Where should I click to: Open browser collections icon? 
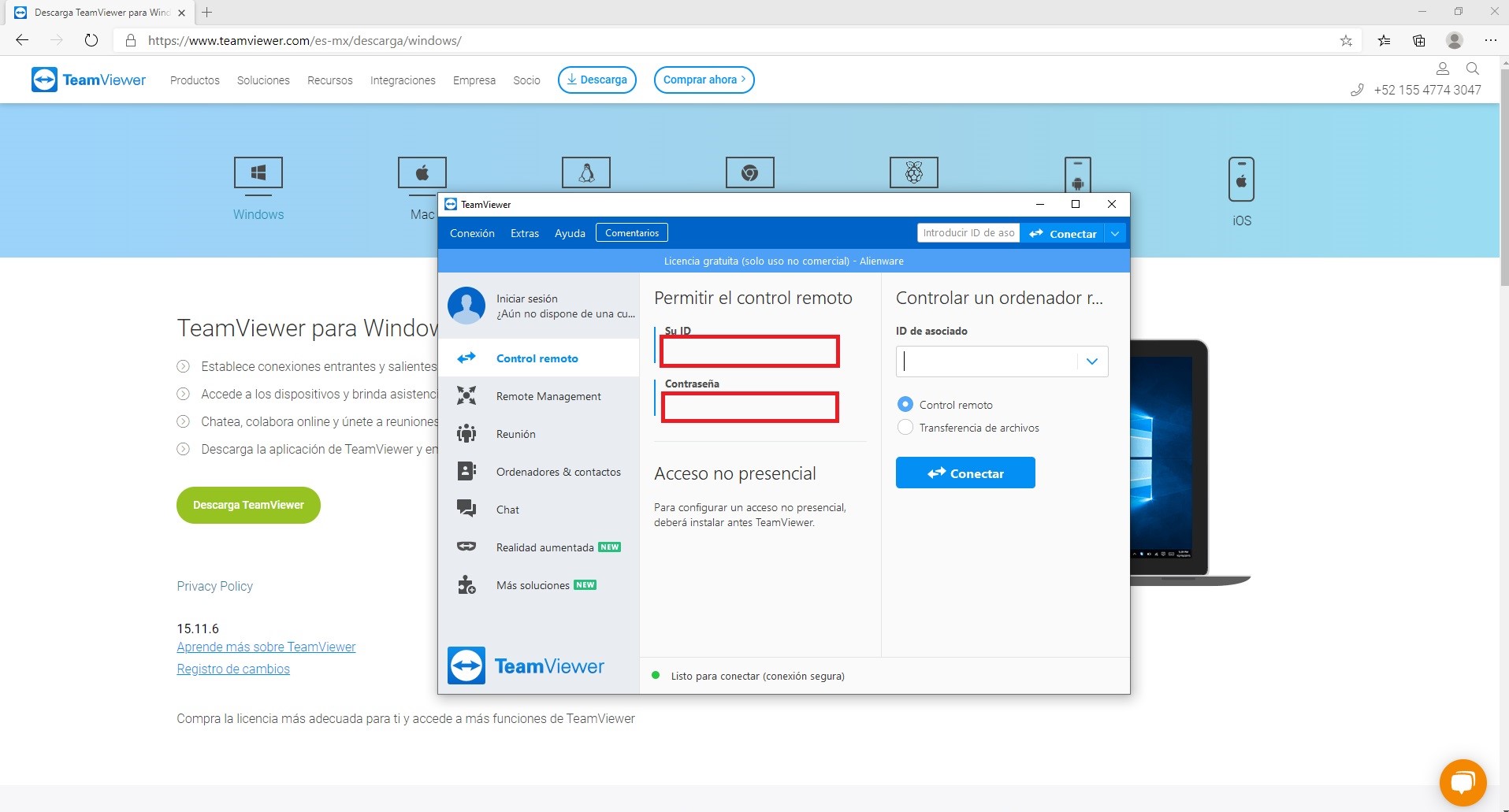1419,41
